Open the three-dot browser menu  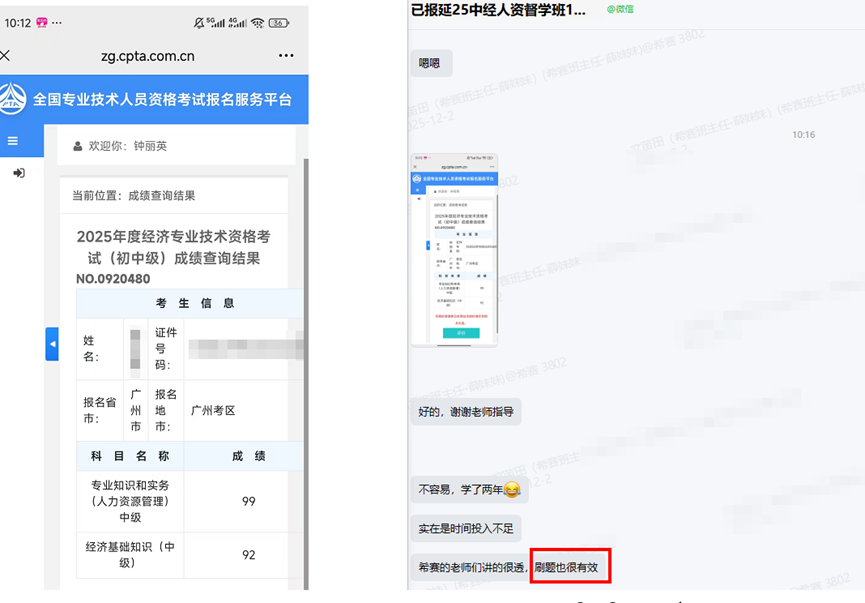tap(285, 56)
